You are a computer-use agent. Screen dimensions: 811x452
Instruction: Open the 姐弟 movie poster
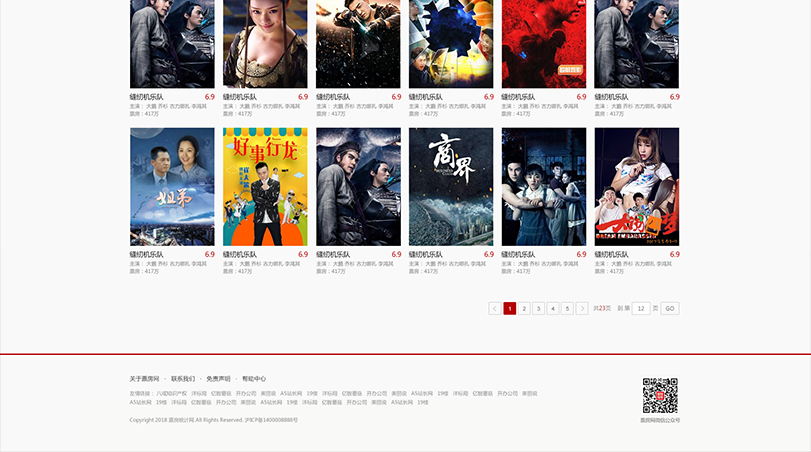[x=172, y=187]
